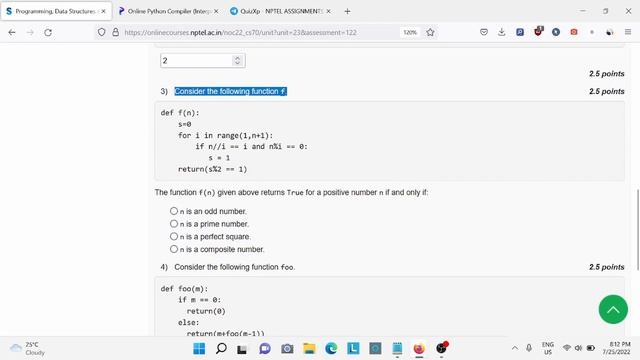Open the clock showing 8:12 PM
This screenshot has width=640, height=360.
(616, 348)
